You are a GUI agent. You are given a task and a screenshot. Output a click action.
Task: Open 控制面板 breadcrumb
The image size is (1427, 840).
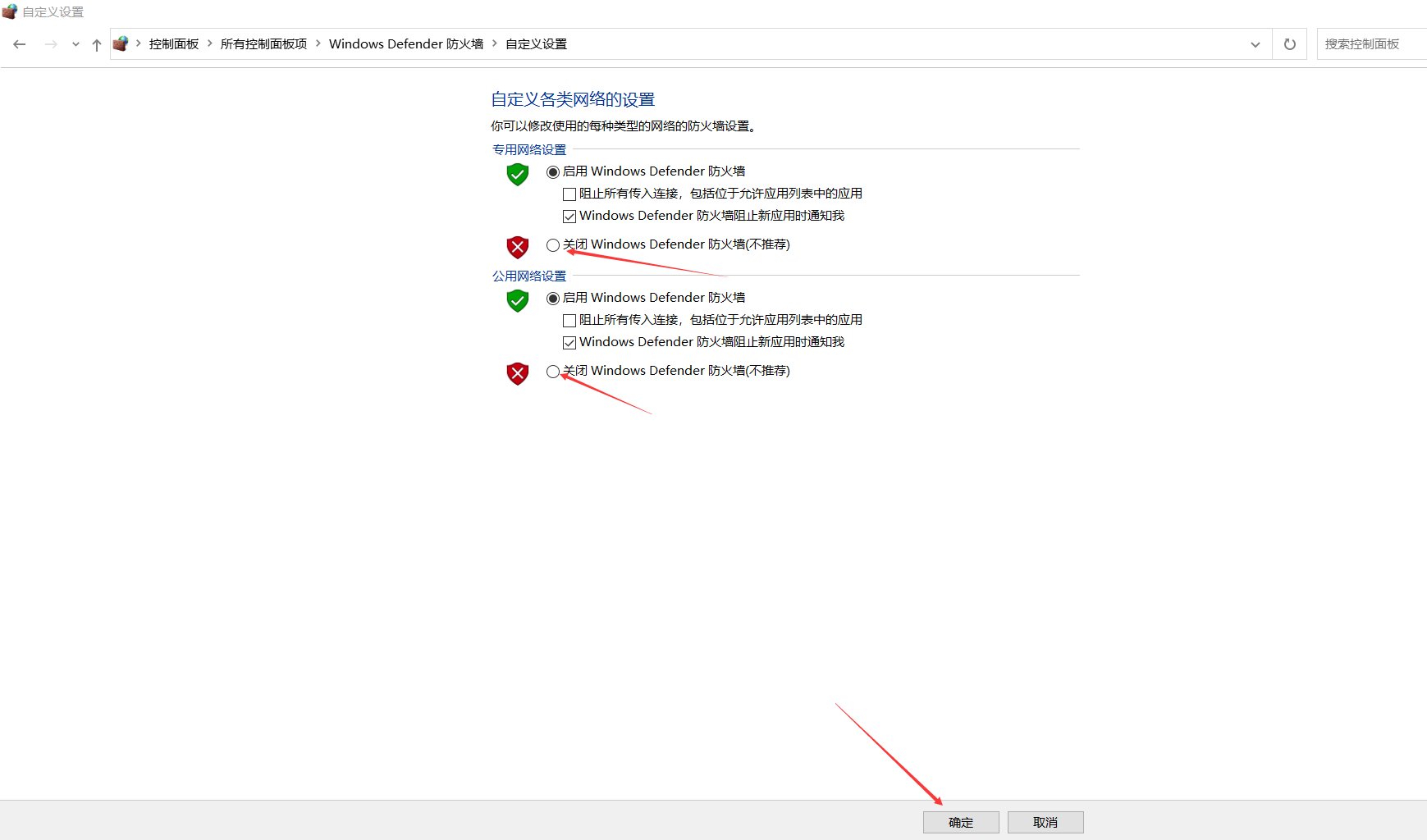[174, 44]
